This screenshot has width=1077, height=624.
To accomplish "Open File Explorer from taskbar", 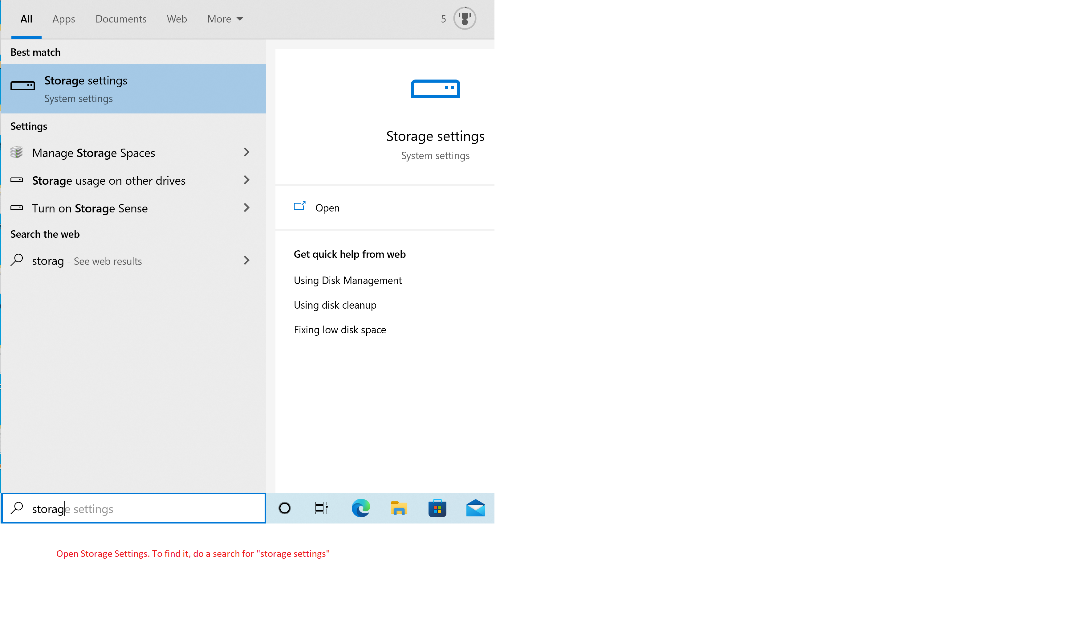I will (398, 509).
